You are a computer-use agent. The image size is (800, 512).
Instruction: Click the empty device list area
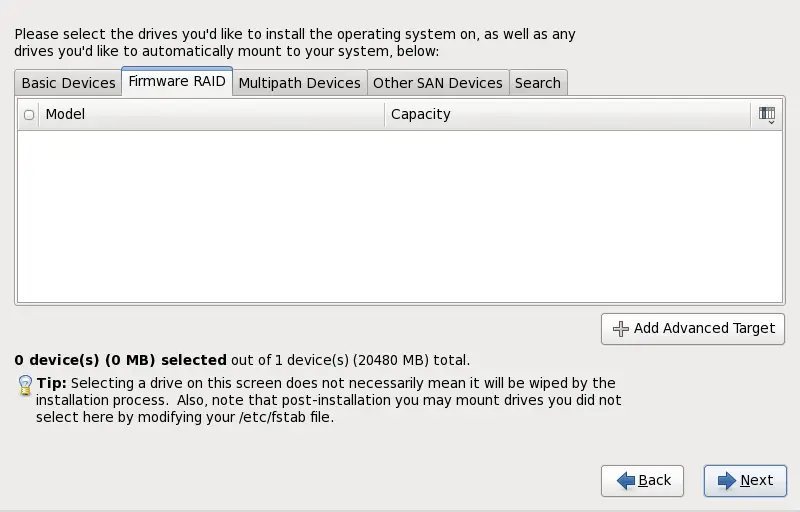(400, 215)
